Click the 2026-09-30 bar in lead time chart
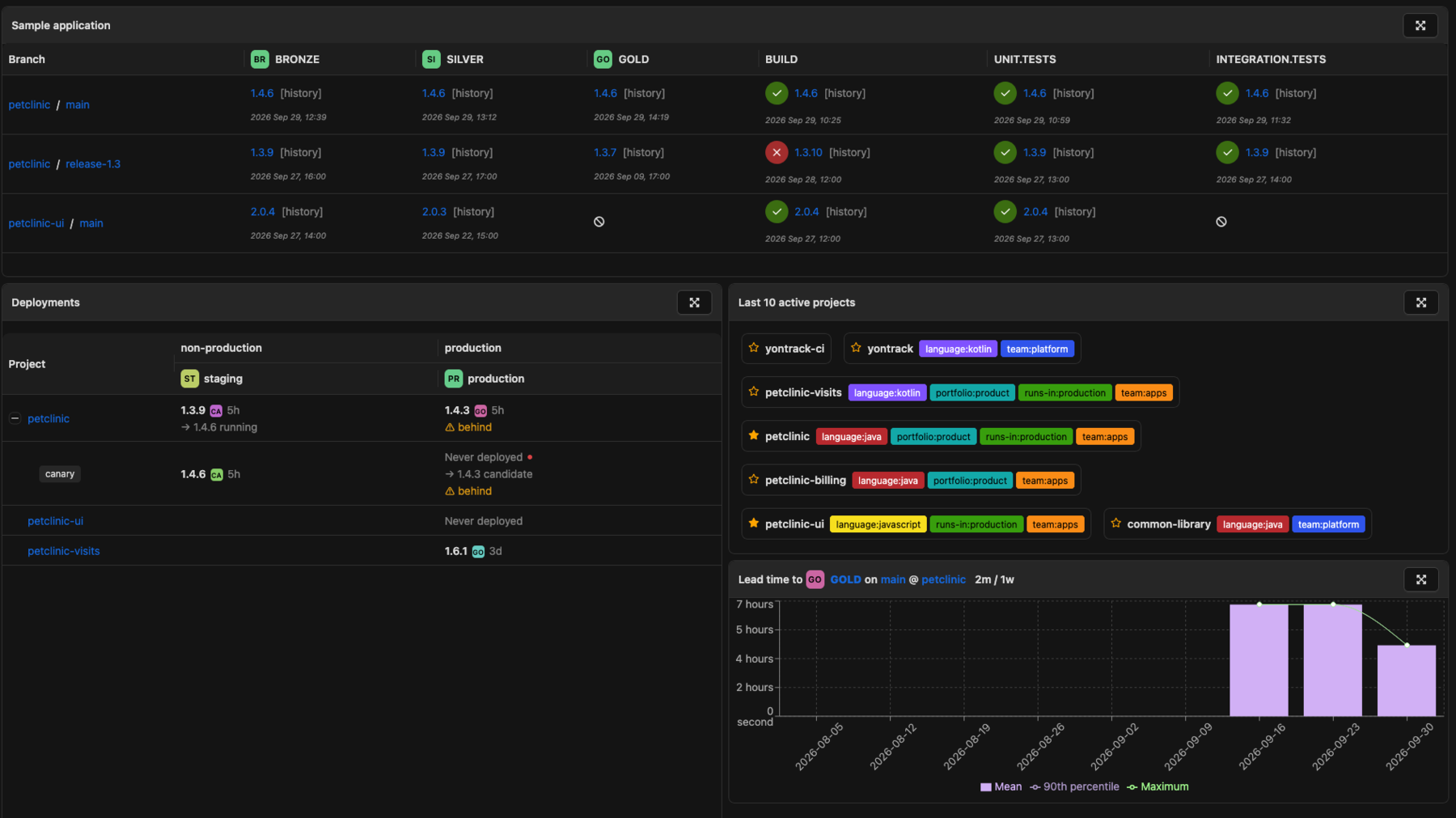Image resolution: width=1456 pixels, height=818 pixels. pos(1407,680)
